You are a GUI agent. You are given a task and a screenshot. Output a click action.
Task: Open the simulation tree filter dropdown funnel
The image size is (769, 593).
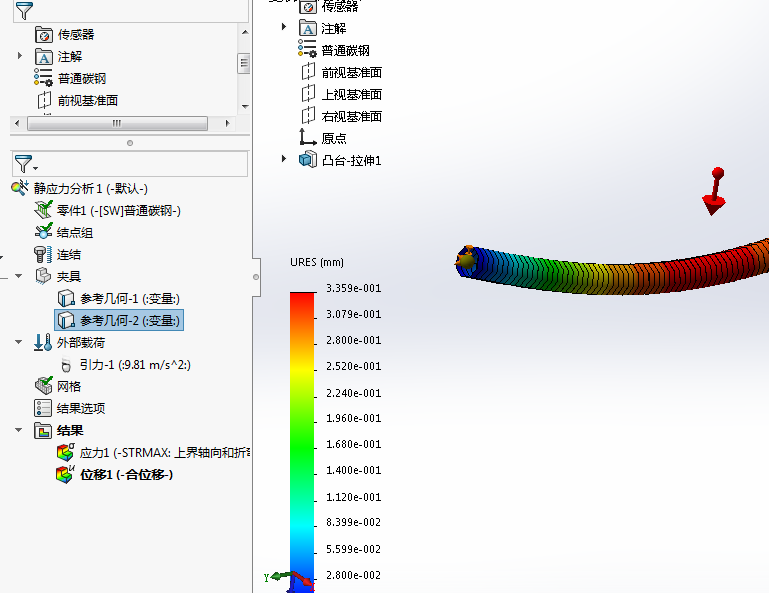point(26,164)
